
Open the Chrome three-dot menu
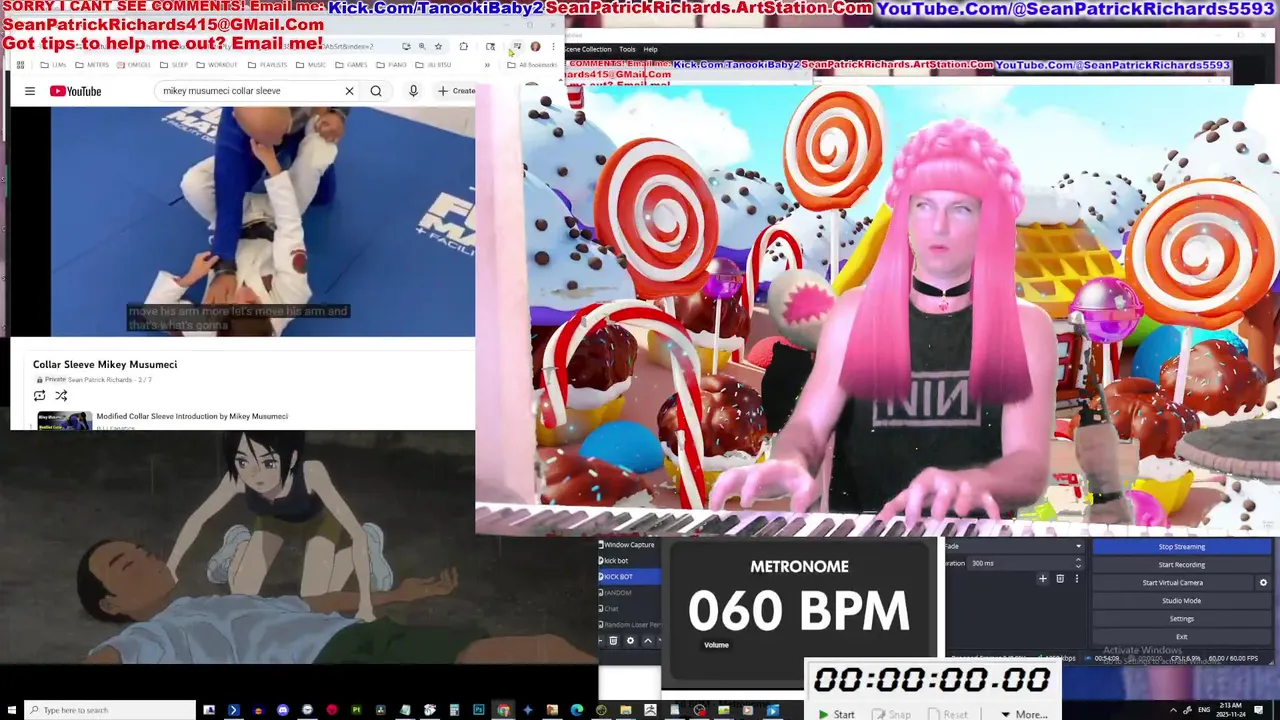pos(553,46)
